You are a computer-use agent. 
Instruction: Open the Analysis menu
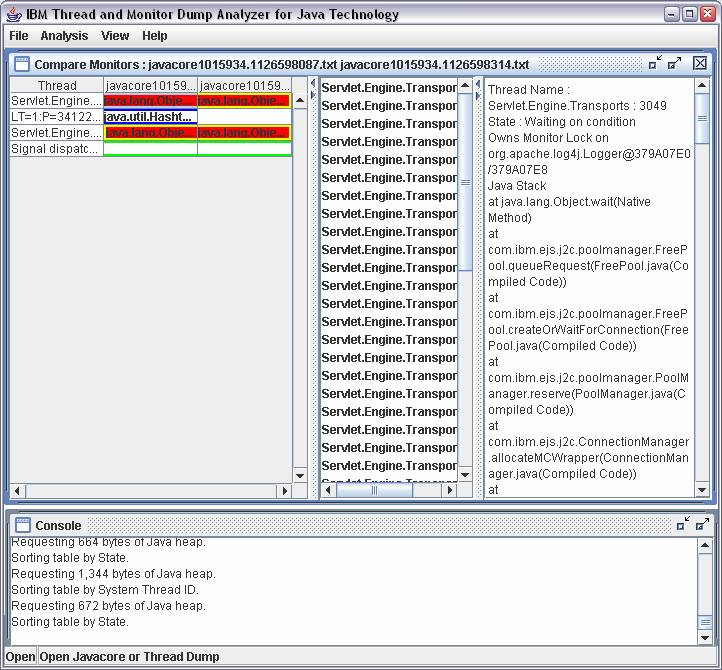[x=64, y=36]
